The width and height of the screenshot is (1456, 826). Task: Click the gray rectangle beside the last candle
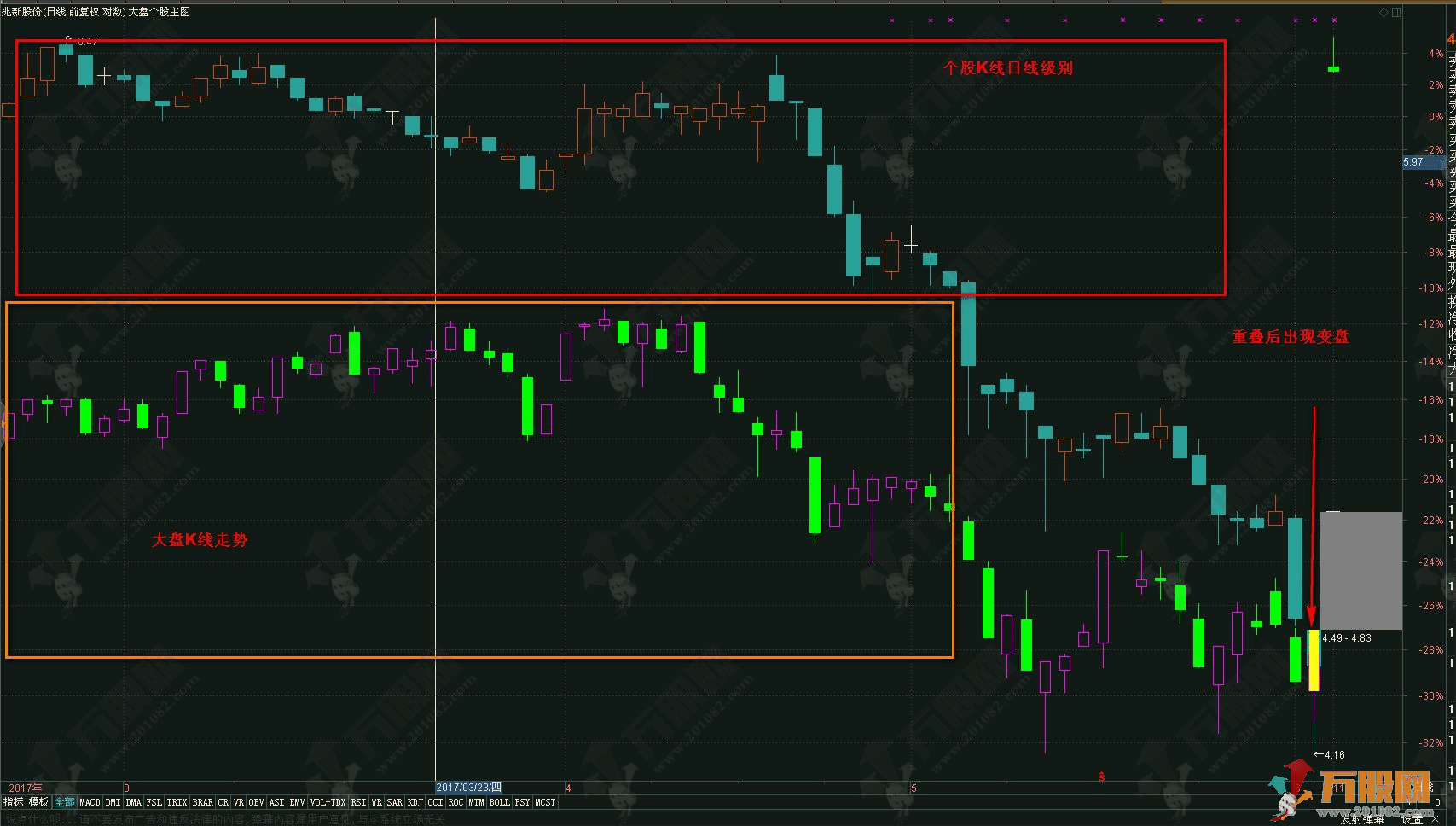coord(1361,571)
